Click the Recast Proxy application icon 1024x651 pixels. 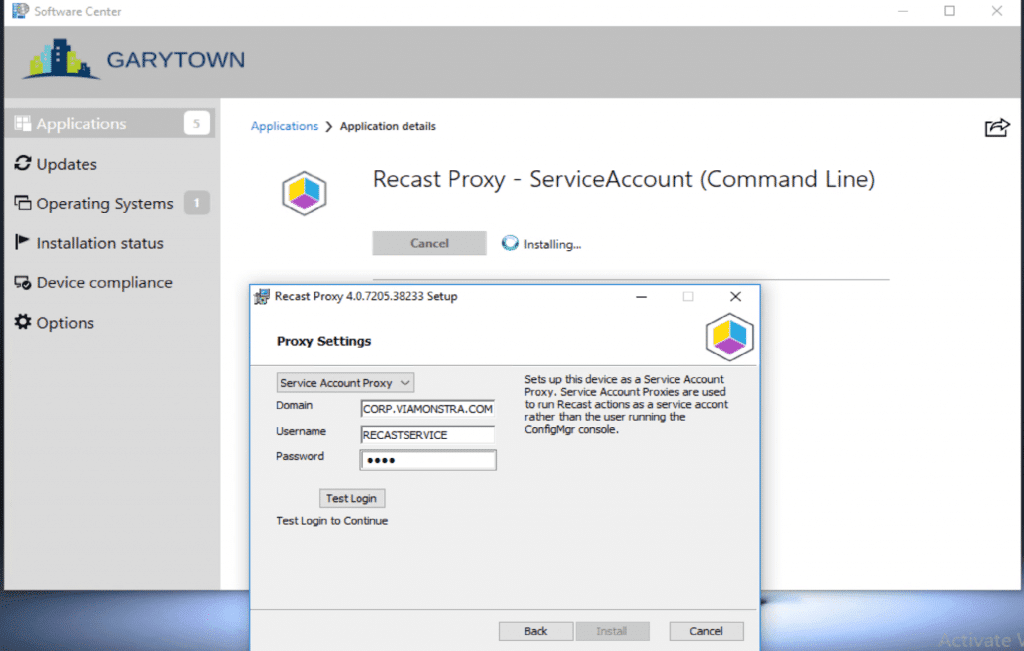coord(303,192)
